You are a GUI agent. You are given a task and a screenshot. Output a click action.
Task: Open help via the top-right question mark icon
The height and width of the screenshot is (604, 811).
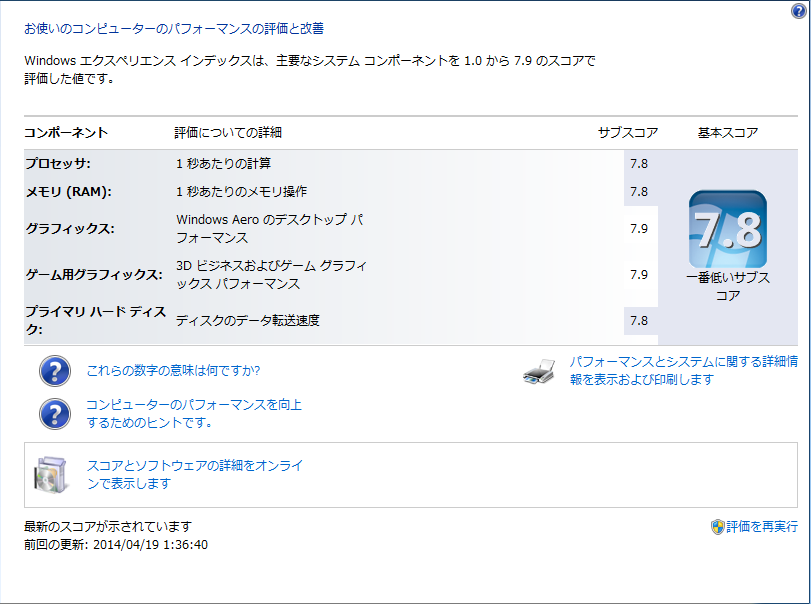(799, 11)
